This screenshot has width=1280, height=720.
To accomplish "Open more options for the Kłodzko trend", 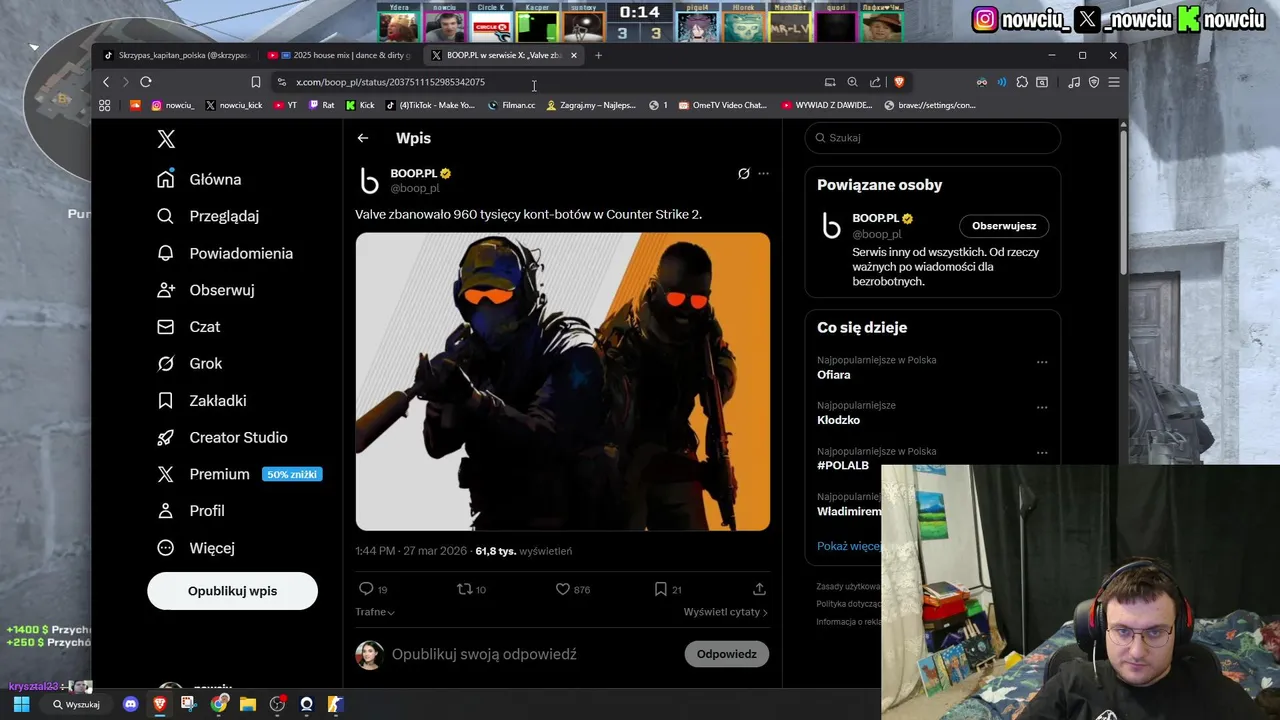I will (x=1042, y=407).
